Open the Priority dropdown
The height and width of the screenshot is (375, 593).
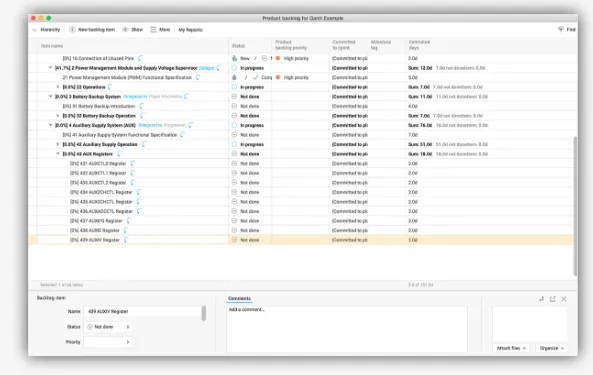[x=108, y=342]
